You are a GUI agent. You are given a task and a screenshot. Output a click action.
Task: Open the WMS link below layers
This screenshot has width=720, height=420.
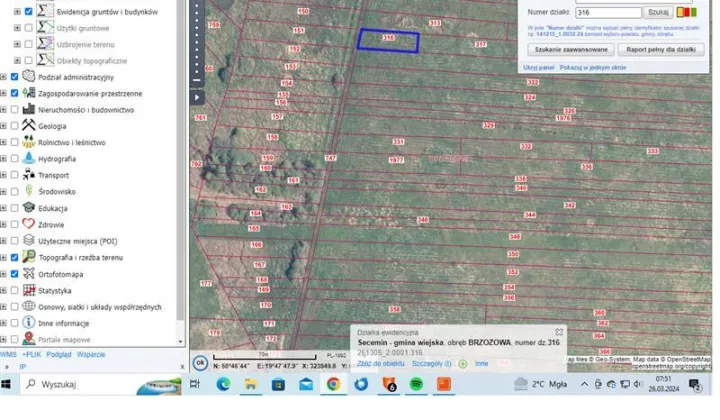[8, 354]
